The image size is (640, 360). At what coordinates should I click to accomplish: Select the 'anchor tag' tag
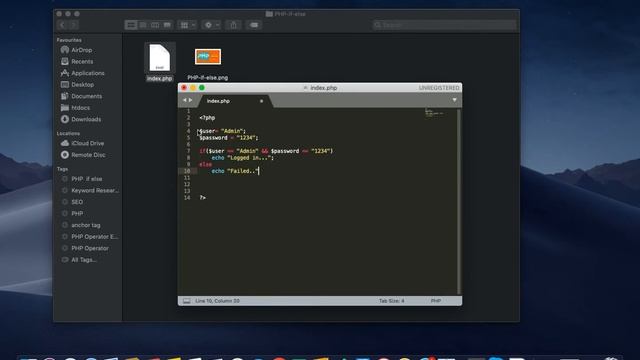click(x=85, y=225)
